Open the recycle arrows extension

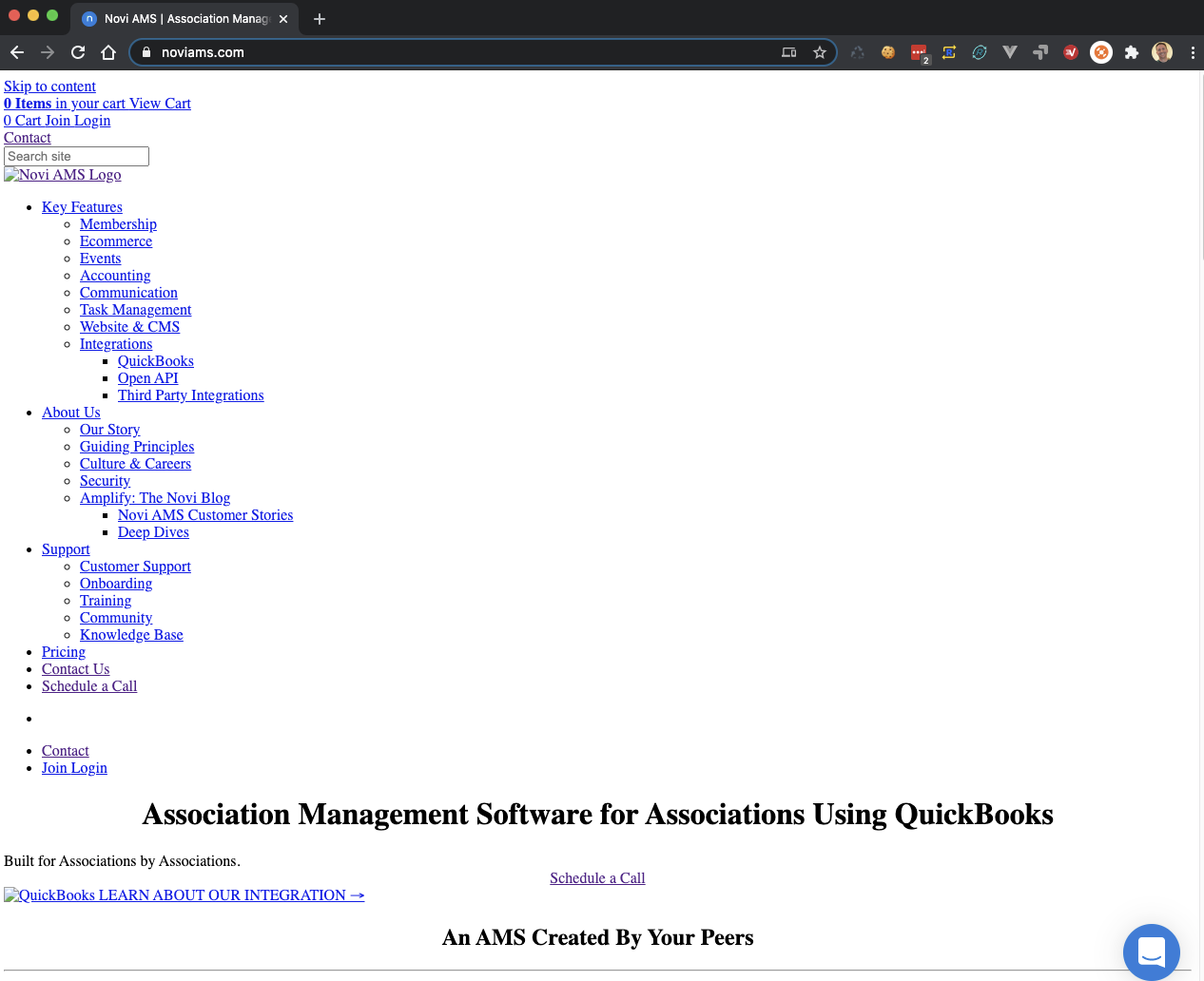click(x=858, y=52)
